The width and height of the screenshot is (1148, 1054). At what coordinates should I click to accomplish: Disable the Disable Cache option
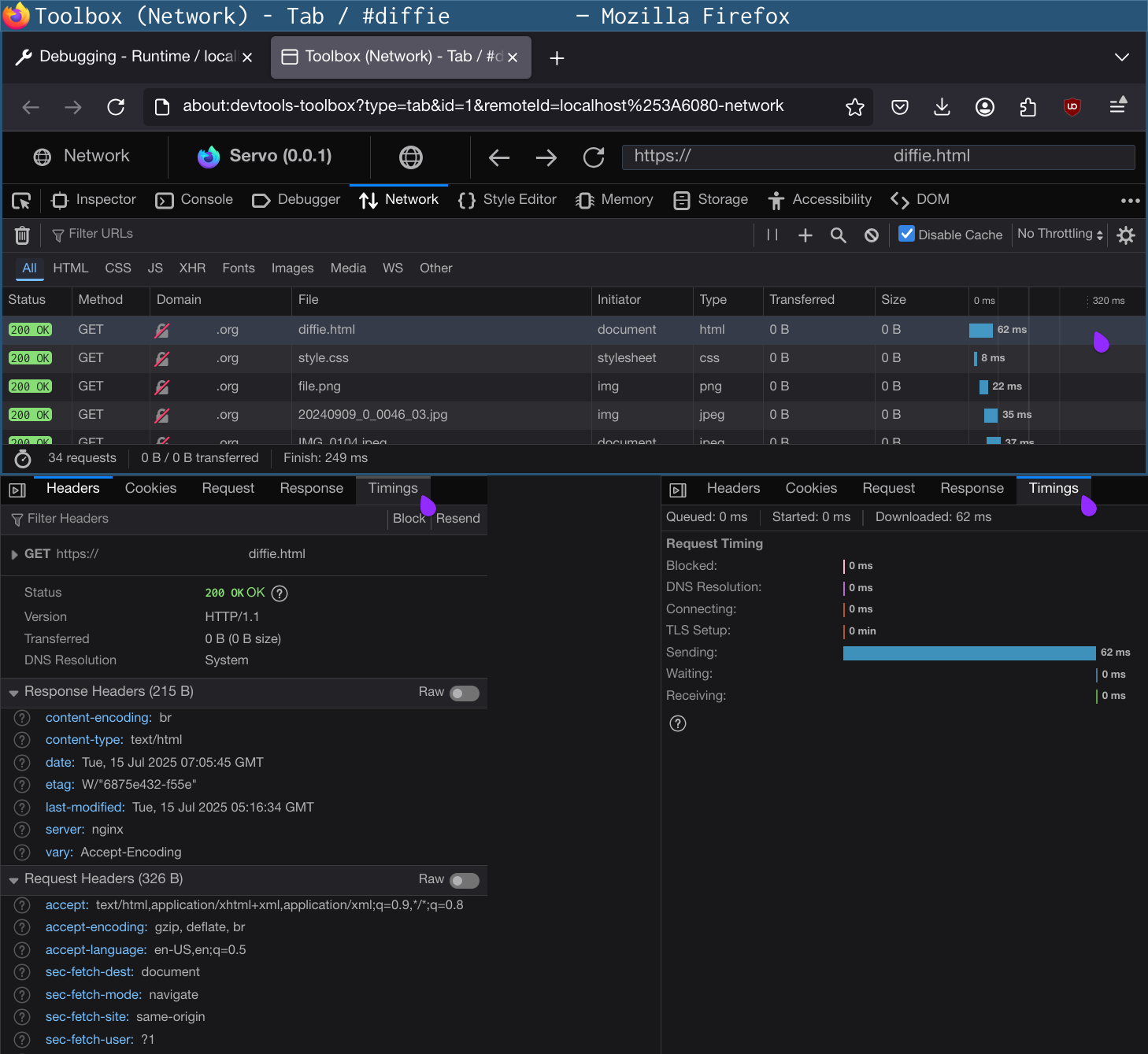pos(906,233)
